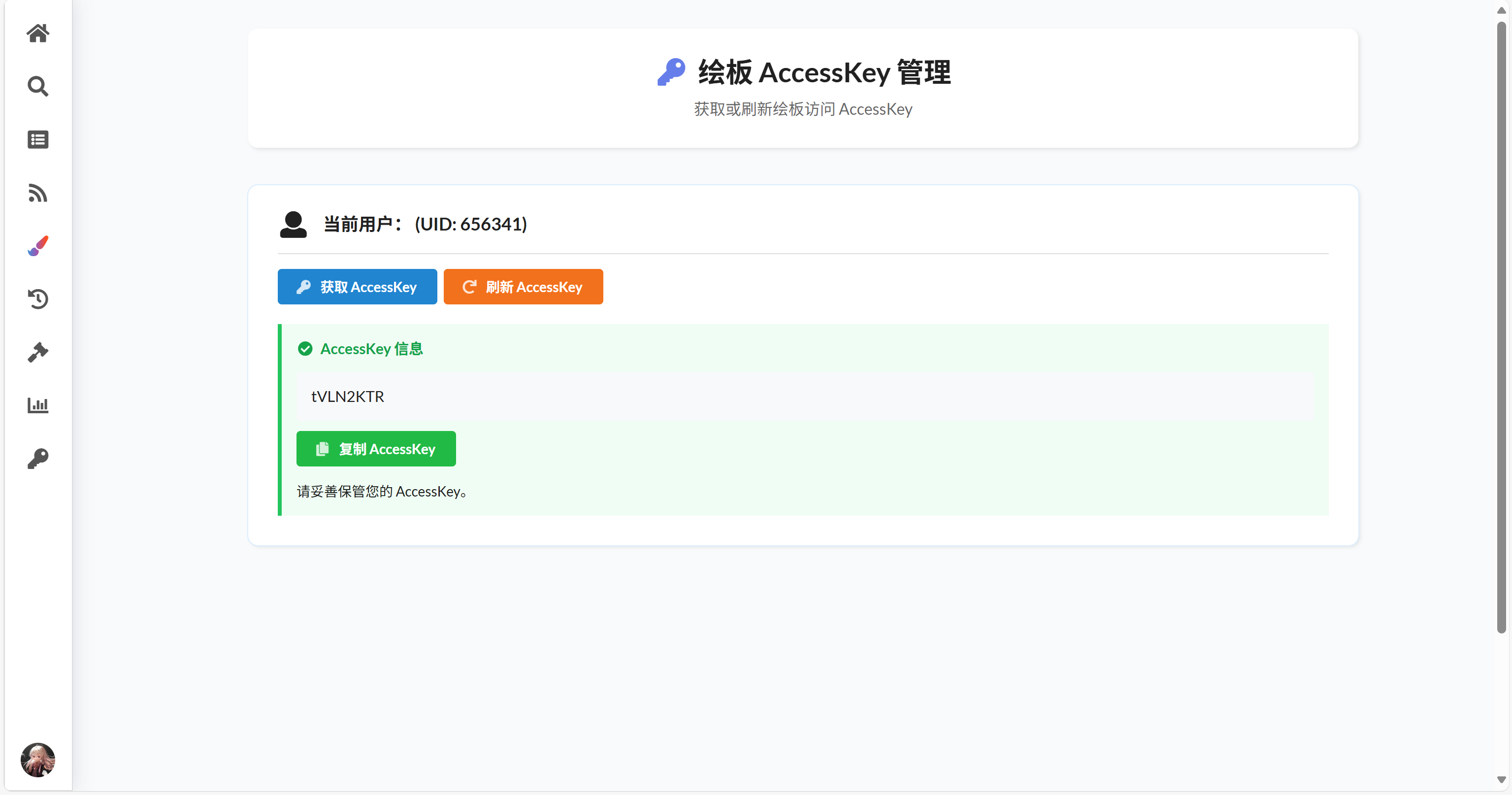Open the home page sidebar icon

click(x=37, y=33)
